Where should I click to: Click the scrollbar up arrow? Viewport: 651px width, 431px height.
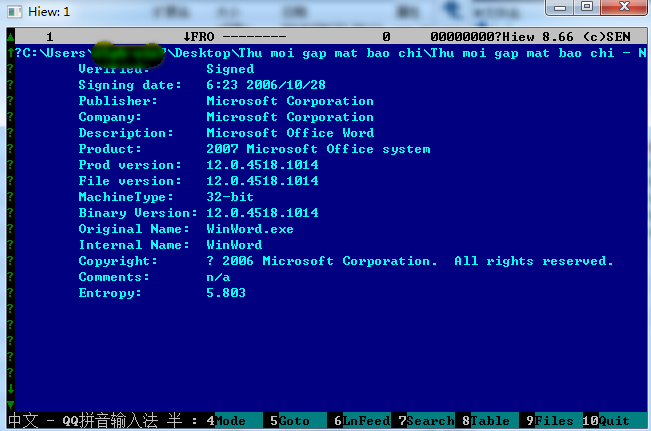[10, 37]
